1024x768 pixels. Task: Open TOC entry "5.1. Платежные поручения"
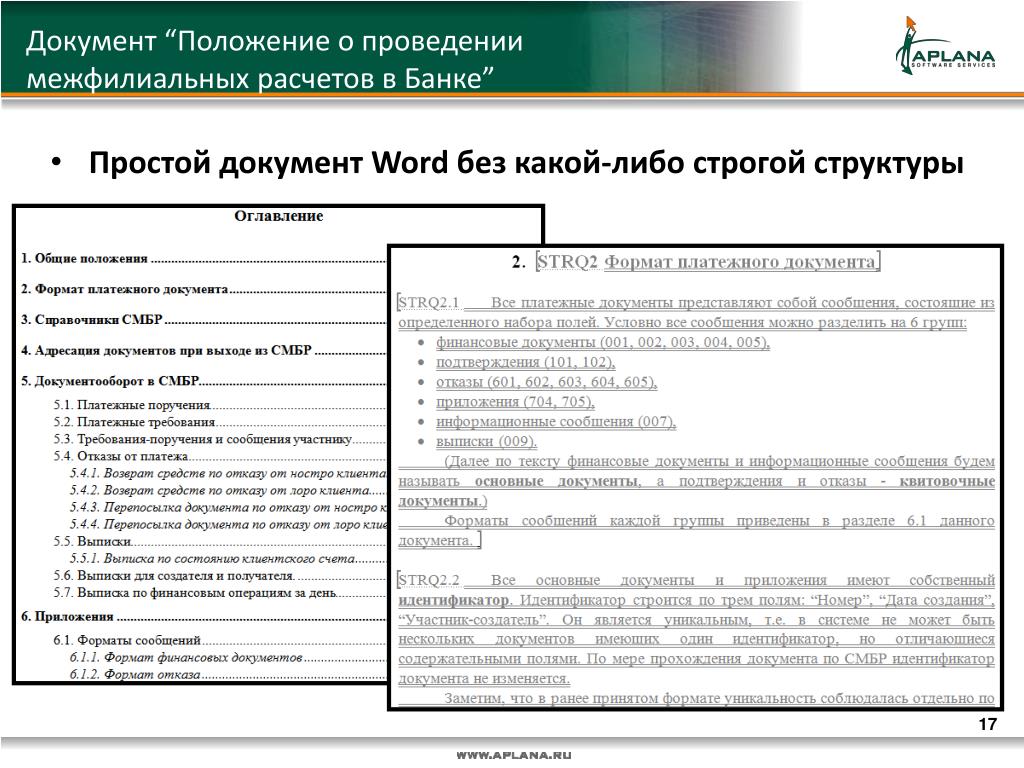pos(219,405)
